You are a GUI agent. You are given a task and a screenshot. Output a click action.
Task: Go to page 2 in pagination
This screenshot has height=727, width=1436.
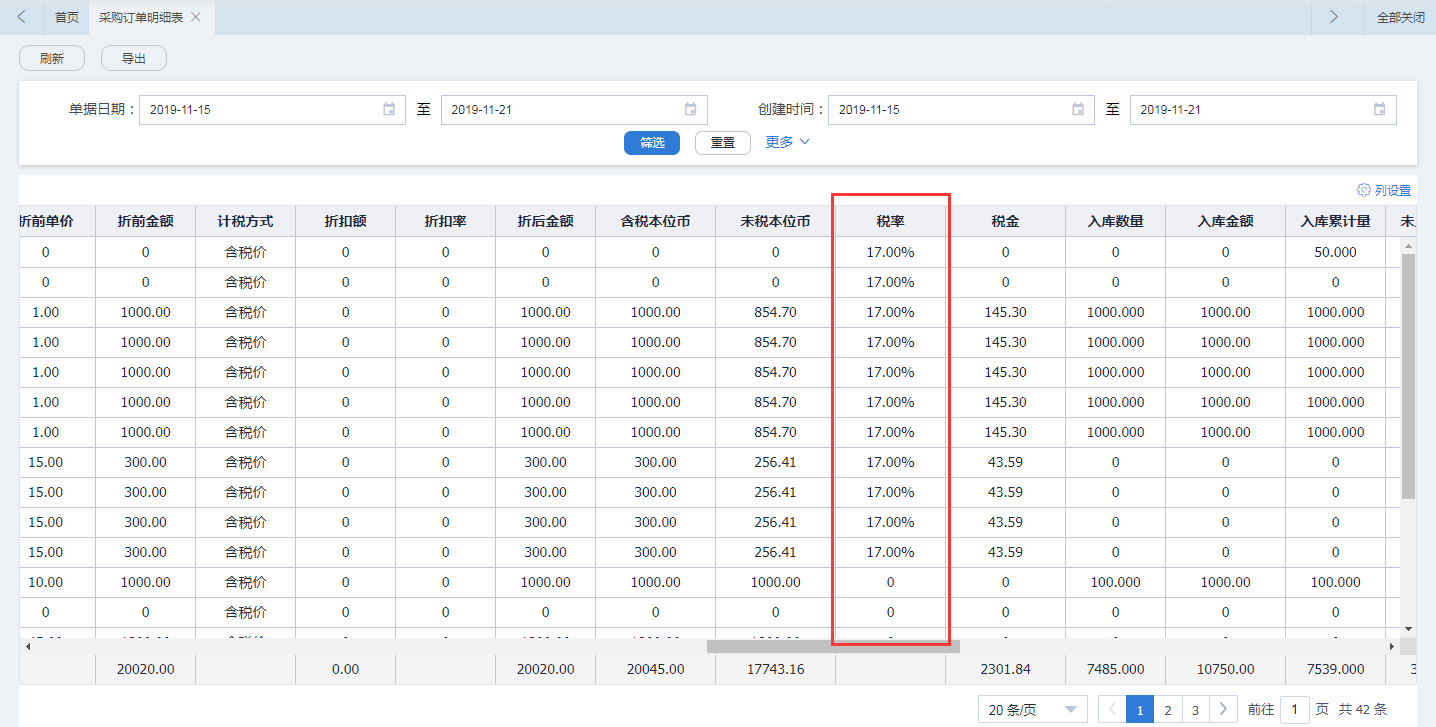tap(1167, 709)
